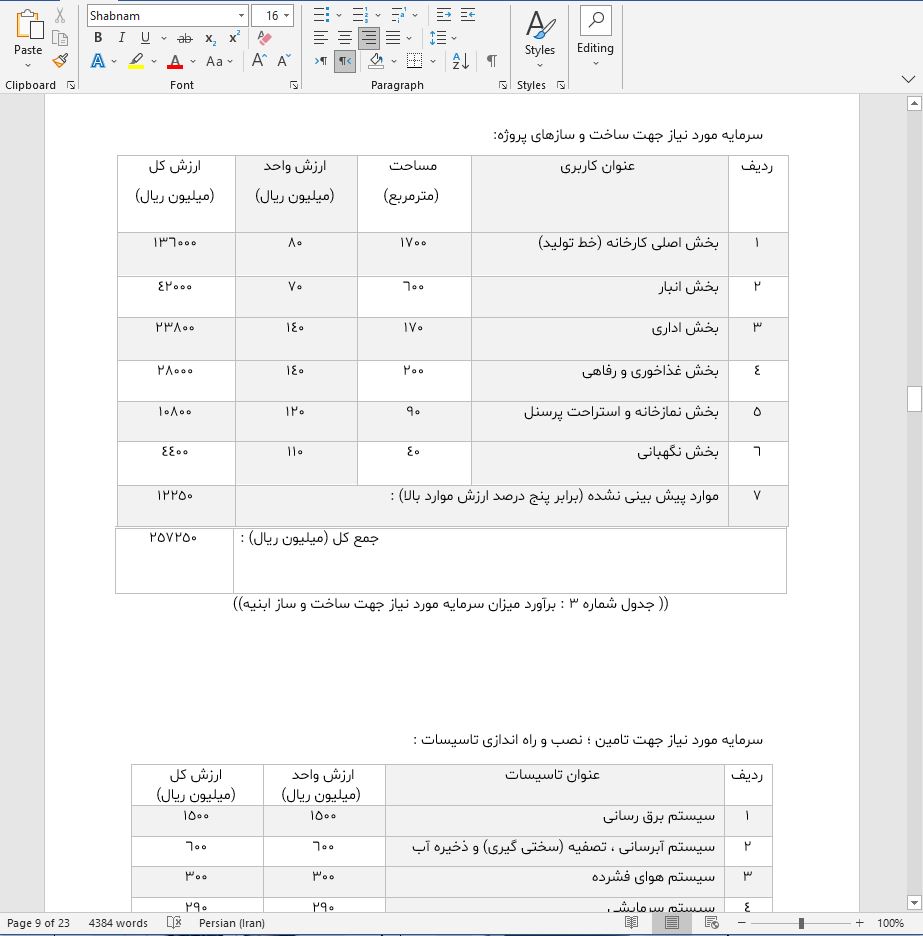
Task: Activate the Format Painter brush
Action: click(x=60, y=60)
